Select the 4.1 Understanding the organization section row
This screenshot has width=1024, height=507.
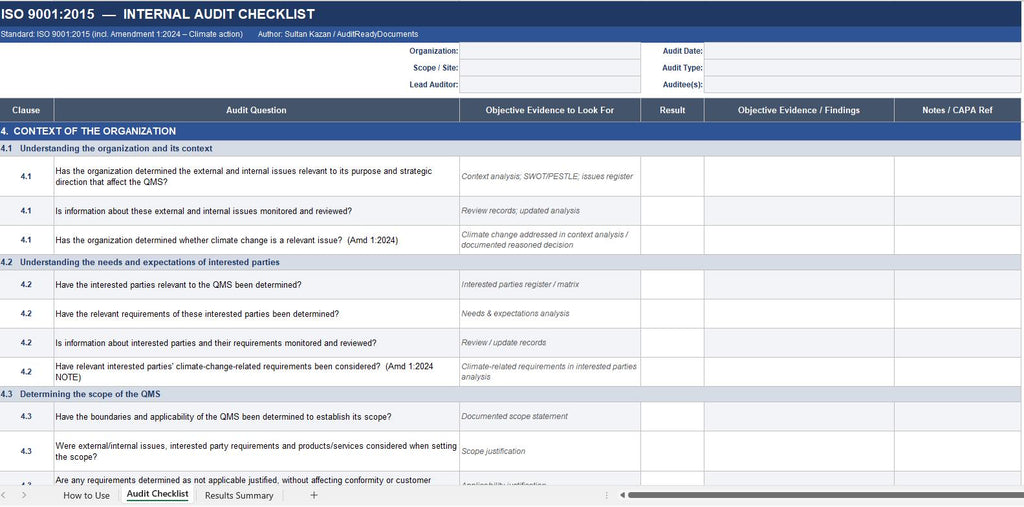click(510, 148)
